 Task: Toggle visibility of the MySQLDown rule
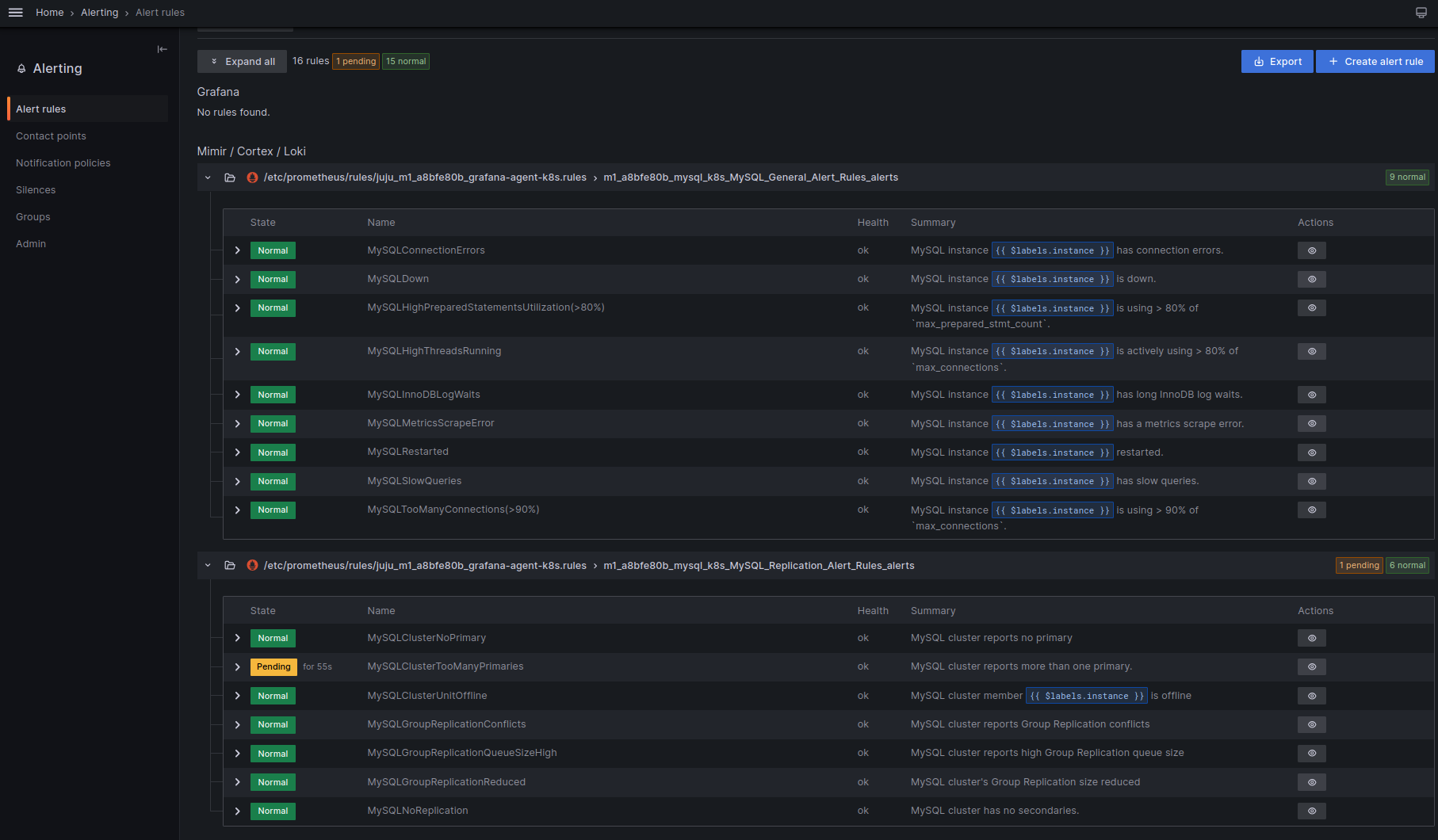click(x=1311, y=279)
